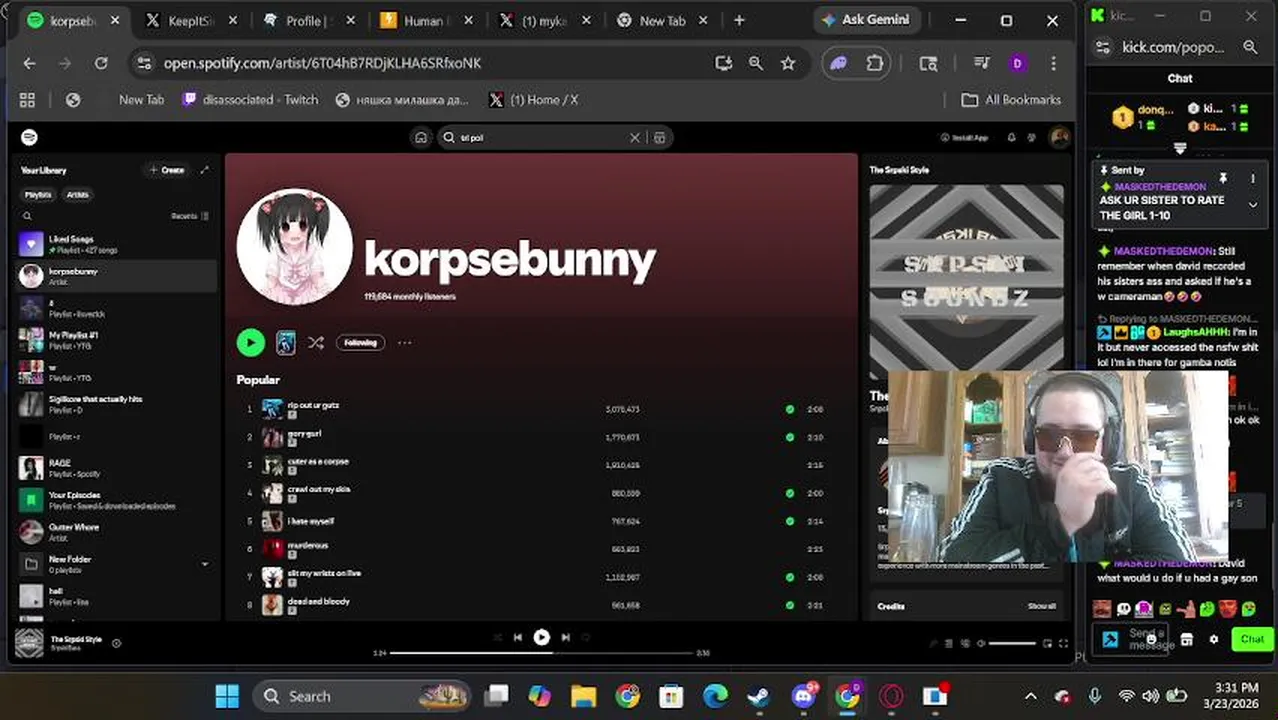Viewport: 1278px width, 720px height.
Task: Collapse pinned message chevron in Kick chat
Action: [x=1253, y=205]
